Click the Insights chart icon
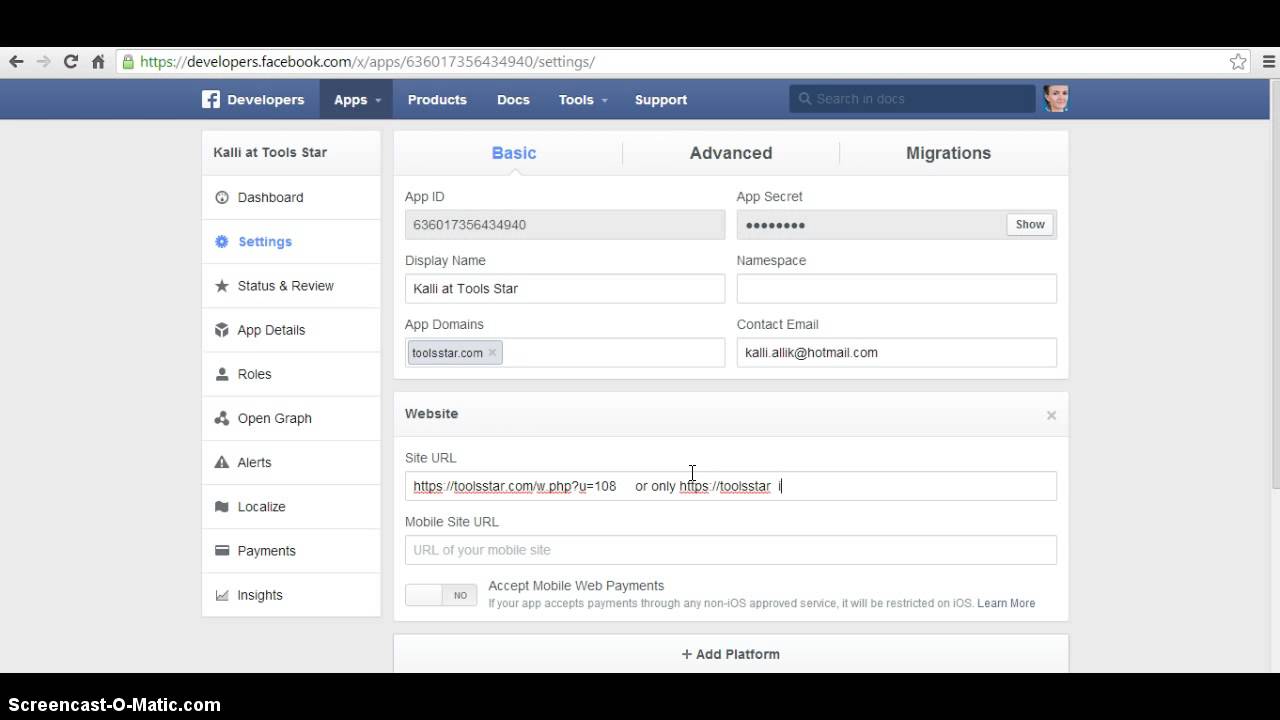 click(x=222, y=595)
